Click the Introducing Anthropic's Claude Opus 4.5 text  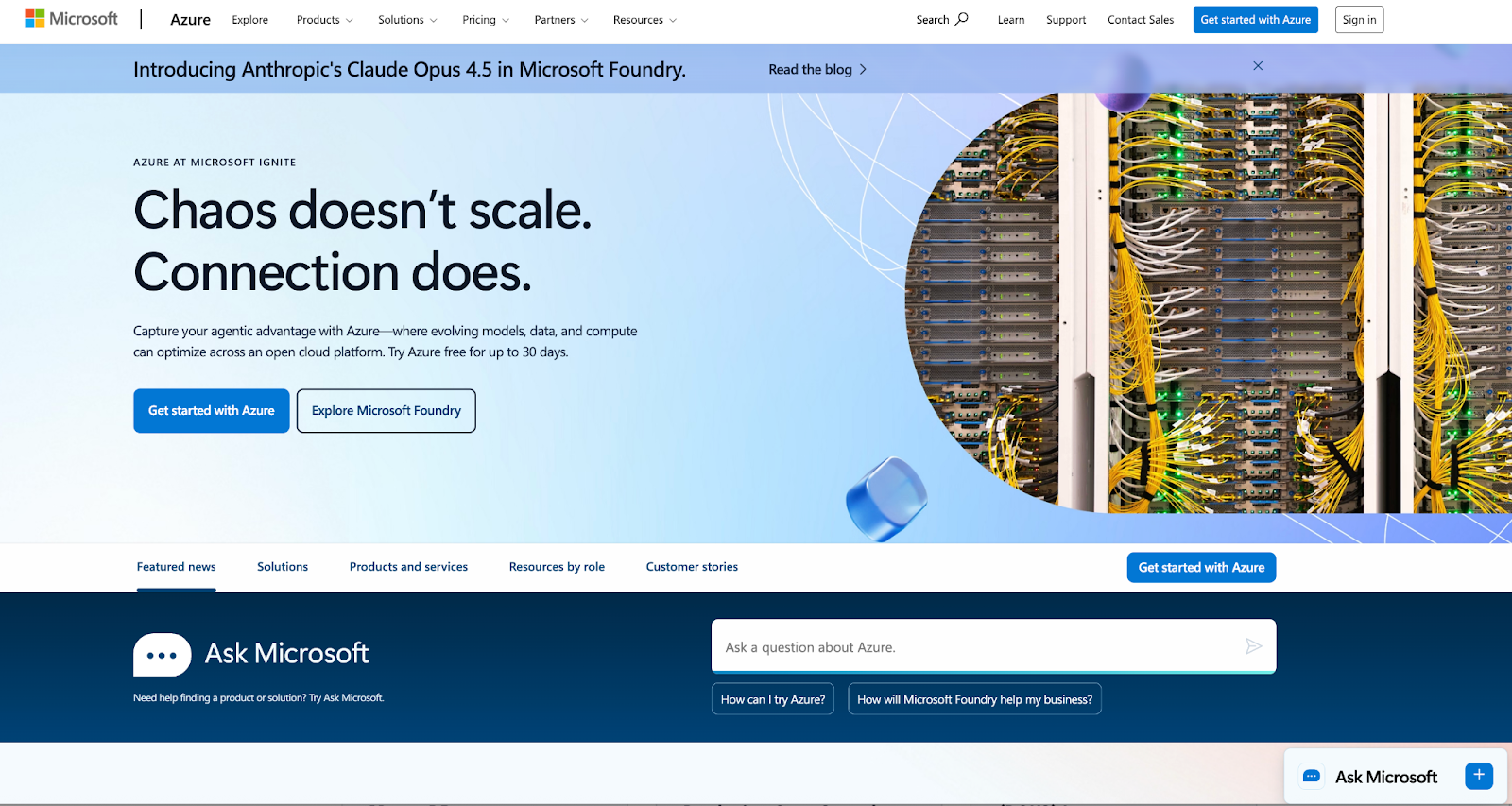point(409,70)
